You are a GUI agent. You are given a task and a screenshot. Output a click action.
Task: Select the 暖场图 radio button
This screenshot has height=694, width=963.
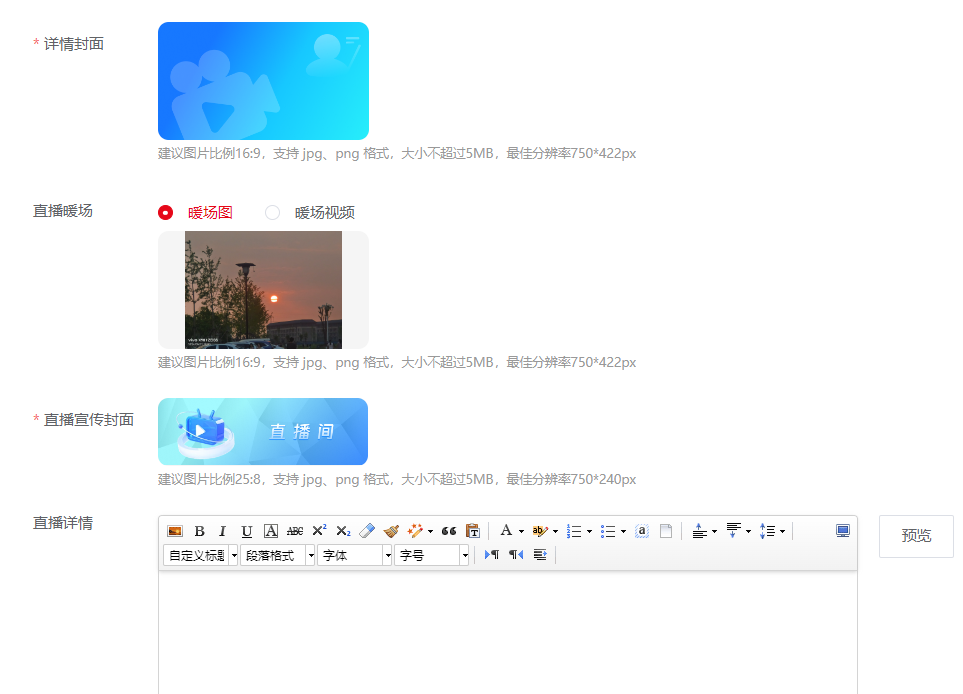(165, 212)
